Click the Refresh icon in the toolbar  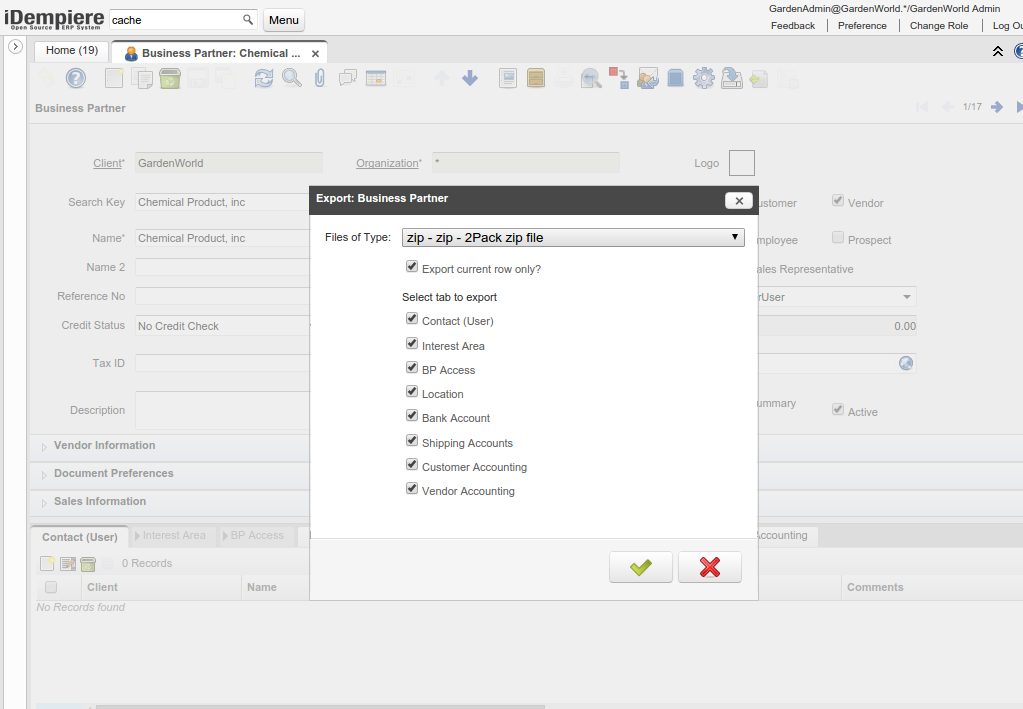pos(263,78)
